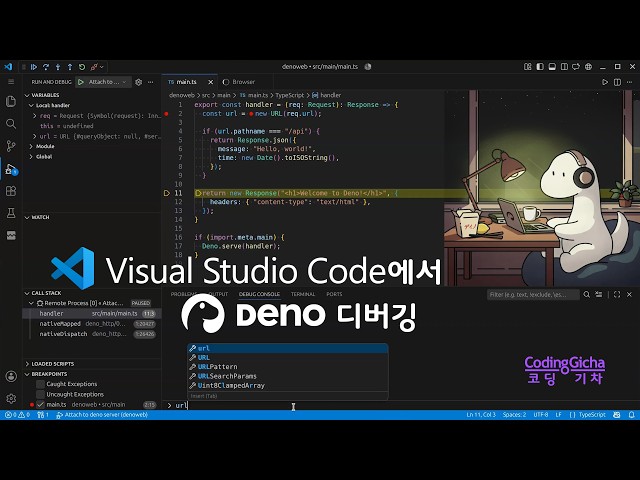The width and height of the screenshot is (640, 480).
Task: Click the debug console input line
Action: coord(400,405)
